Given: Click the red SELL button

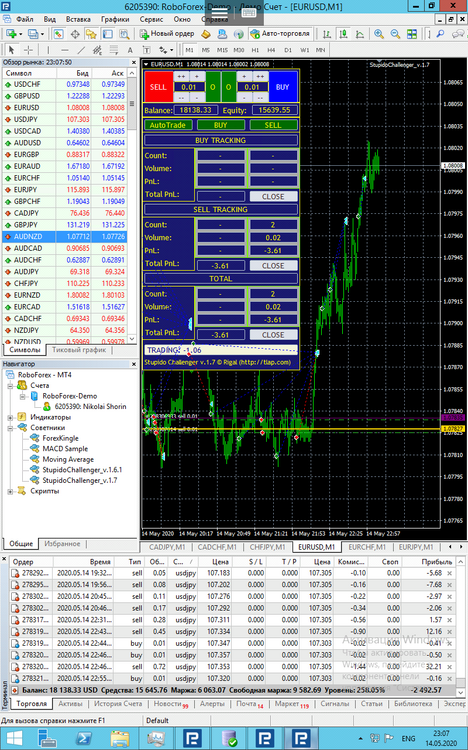Looking at the screenshot, I should [158, 87].
